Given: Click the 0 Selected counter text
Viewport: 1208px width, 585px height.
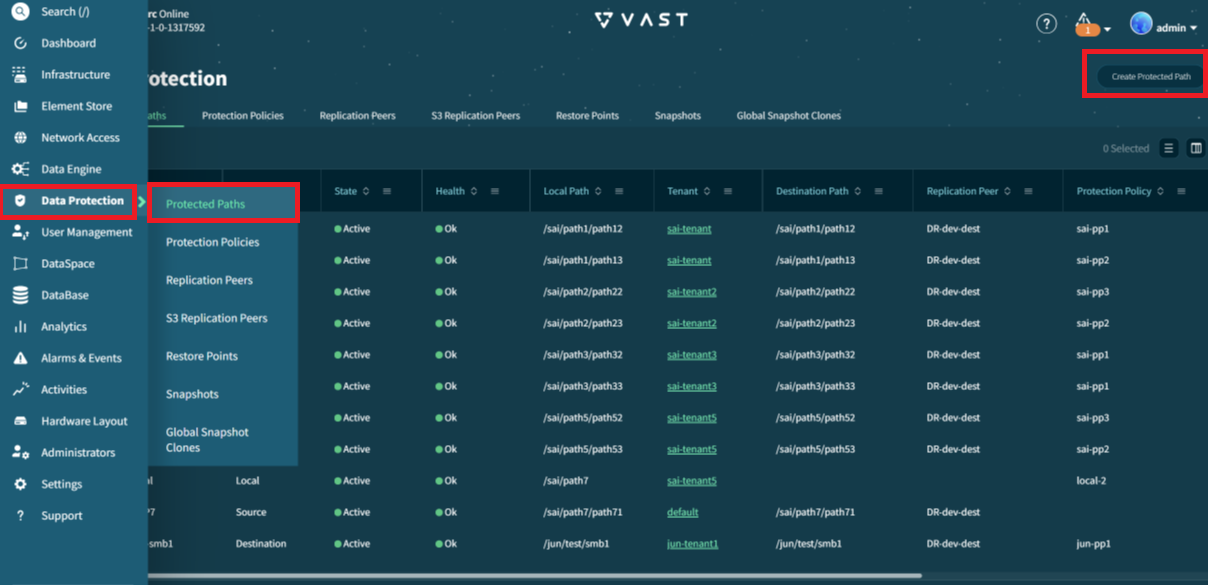Looking at the screenshot, I should pyautogui.click(x=1126, y=149).
